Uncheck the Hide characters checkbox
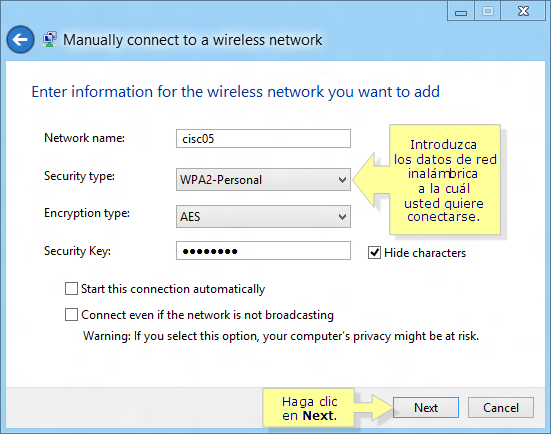The width and height of the screenshot is (551, 435). (374, 253)
